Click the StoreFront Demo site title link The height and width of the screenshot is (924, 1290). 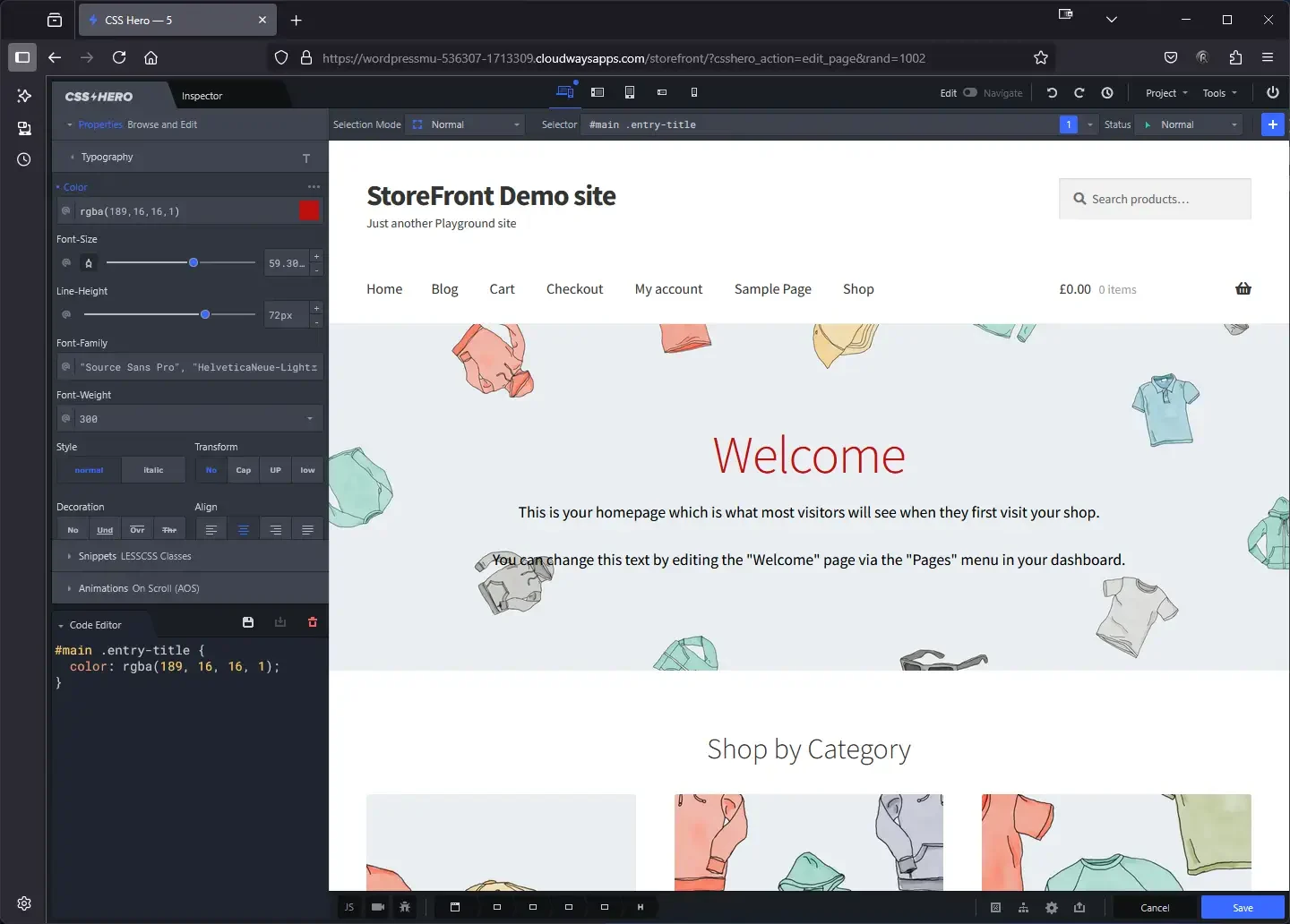click(x=491, y=195)
